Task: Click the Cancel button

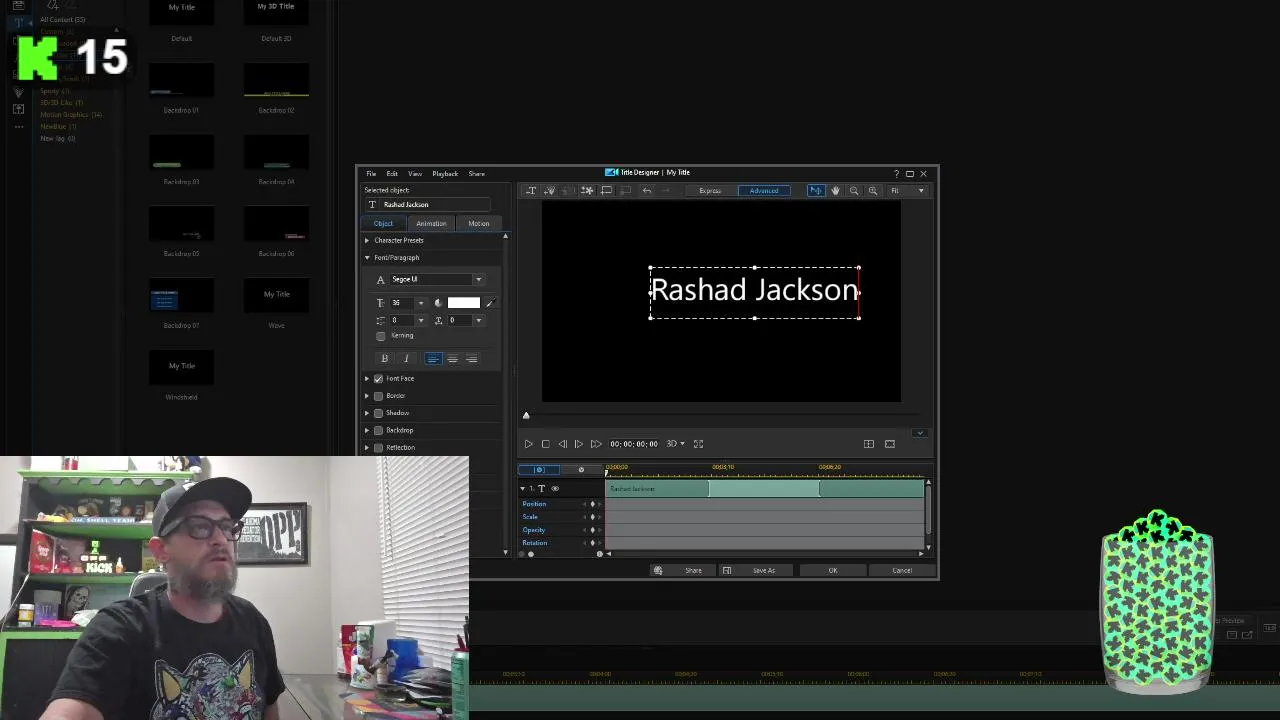Action: 902,571
